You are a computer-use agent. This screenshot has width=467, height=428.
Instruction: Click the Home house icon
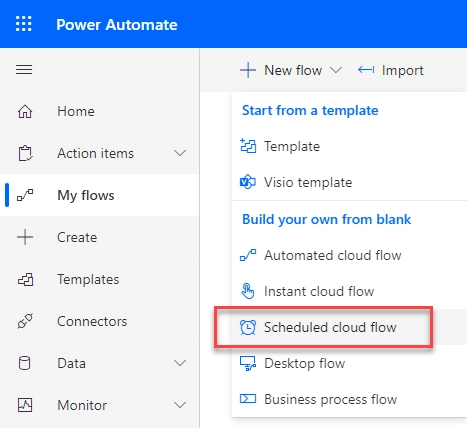pyautogui.click(x=25, y=111)
